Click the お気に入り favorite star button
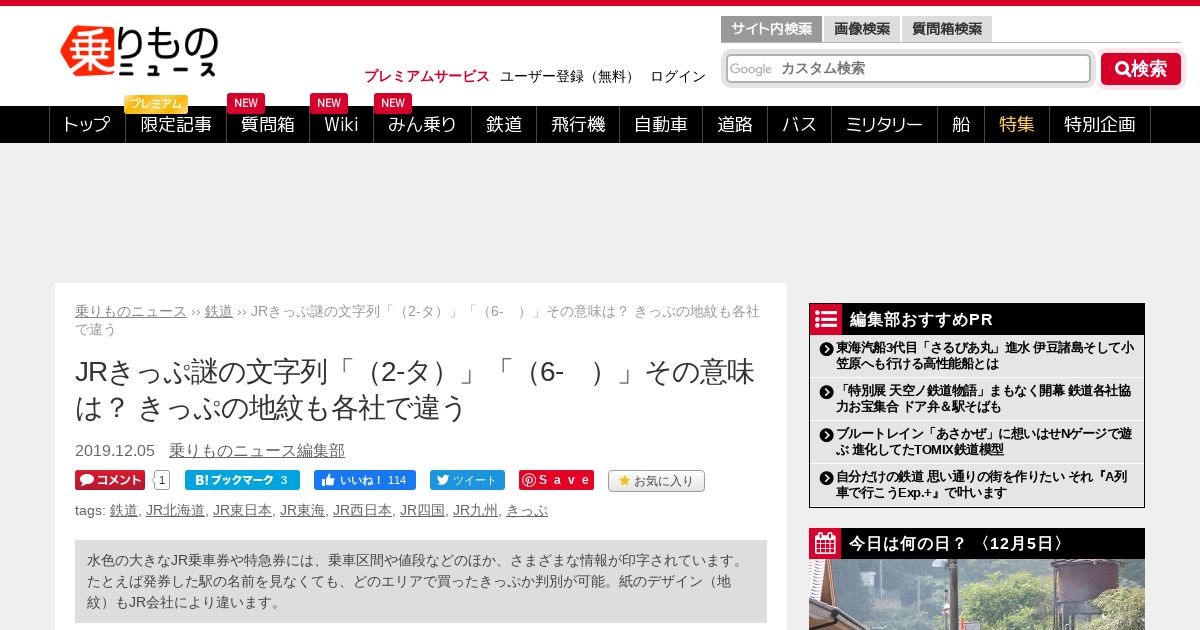 point(656,481)
